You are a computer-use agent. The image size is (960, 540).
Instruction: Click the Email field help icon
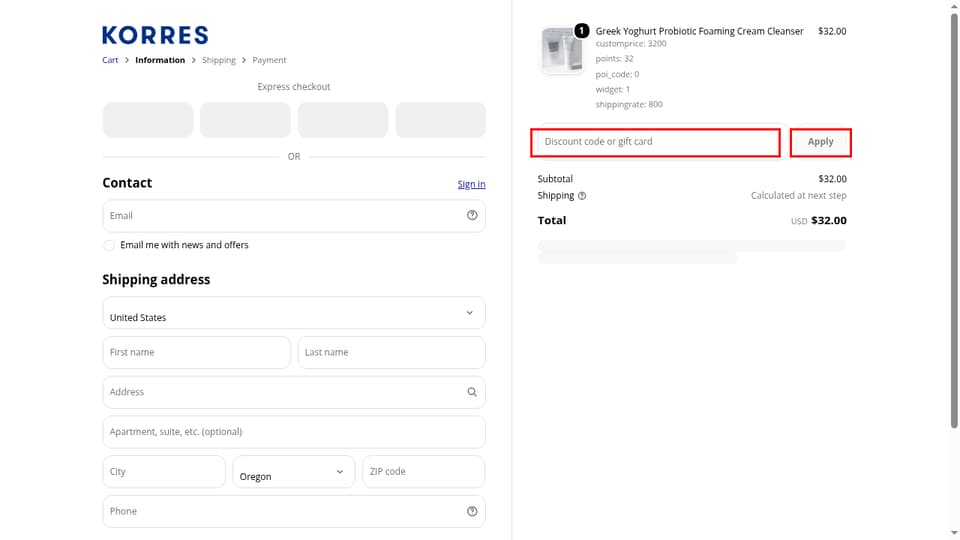tap(472, 216)
